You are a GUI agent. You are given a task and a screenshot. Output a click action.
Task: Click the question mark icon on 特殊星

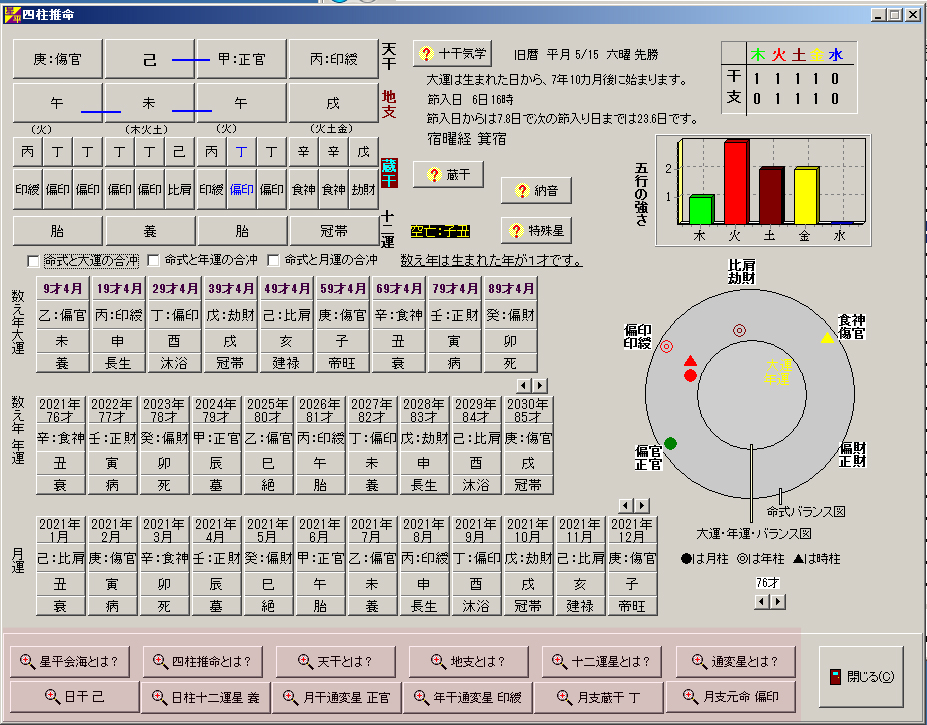tap(517, 231)
